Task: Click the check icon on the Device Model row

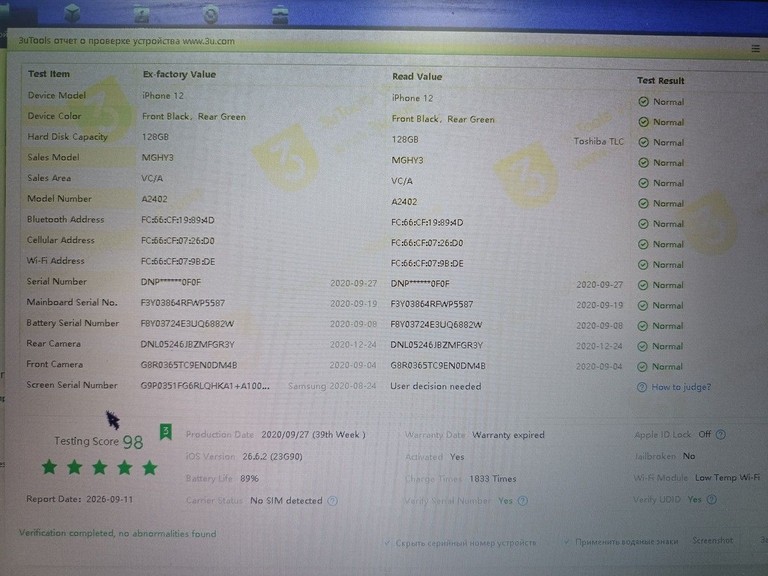Action: (644, 101)
